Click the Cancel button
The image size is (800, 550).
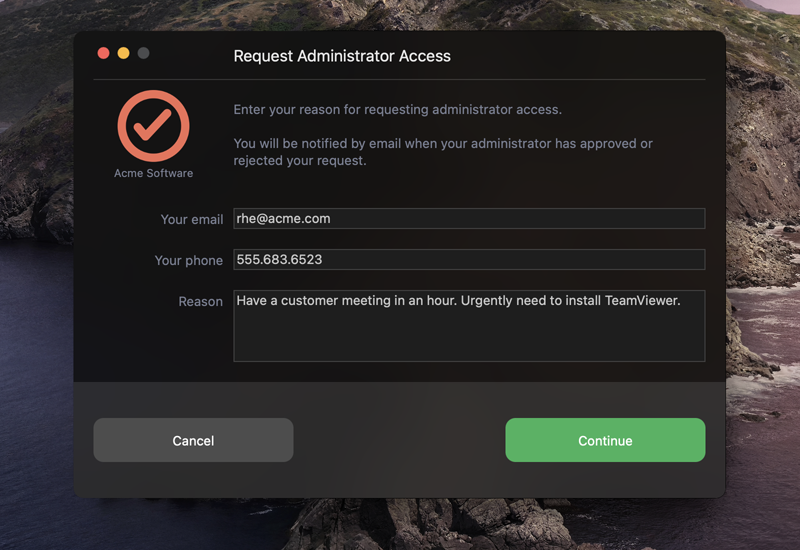click(x=193, y=440)
